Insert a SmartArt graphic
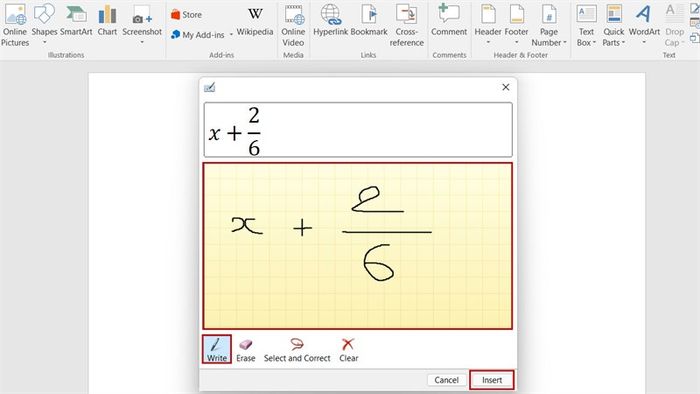Image resolution: width=700 pixels, height=394 pixels. 76,21
